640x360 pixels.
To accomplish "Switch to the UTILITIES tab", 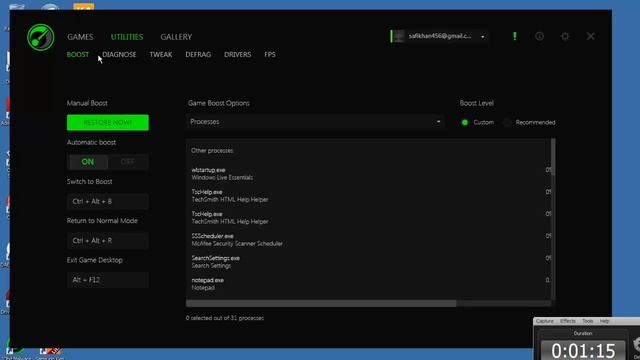I will tap(127, 37).
